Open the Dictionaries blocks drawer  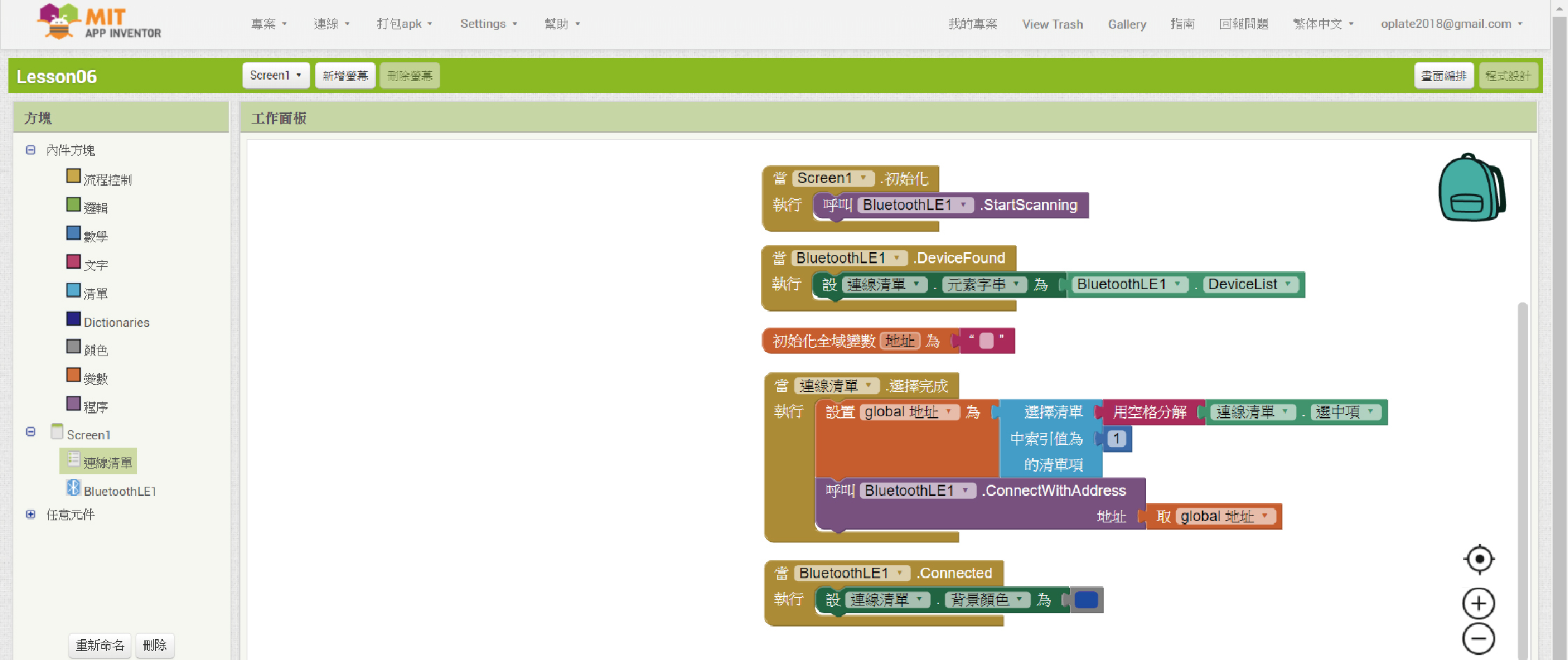[116, 322]
